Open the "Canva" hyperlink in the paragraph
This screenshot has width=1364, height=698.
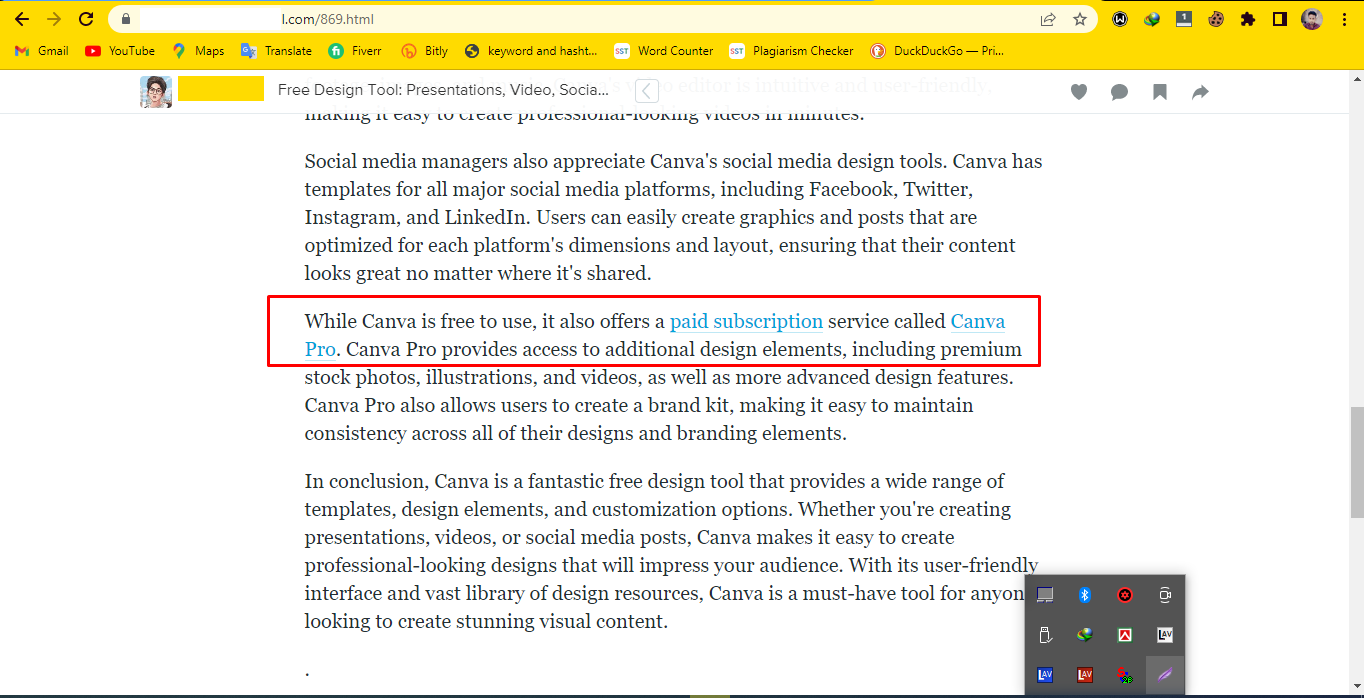point(977,321)
